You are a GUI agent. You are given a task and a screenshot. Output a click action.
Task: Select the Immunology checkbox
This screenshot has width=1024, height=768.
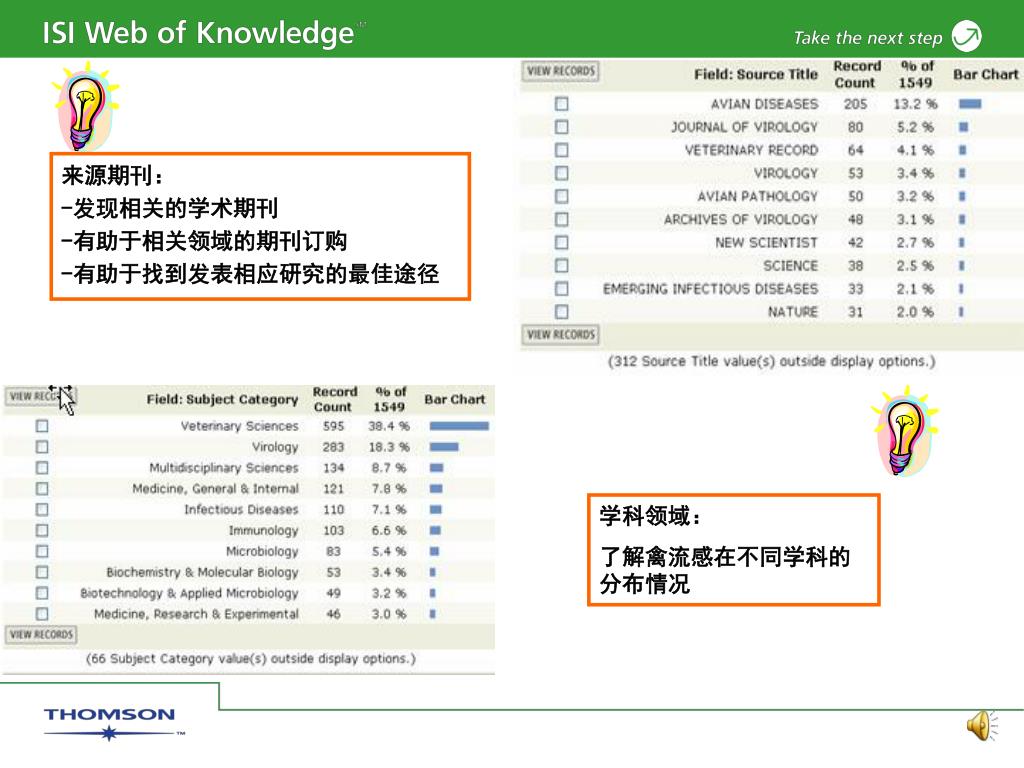pos(42,530)
